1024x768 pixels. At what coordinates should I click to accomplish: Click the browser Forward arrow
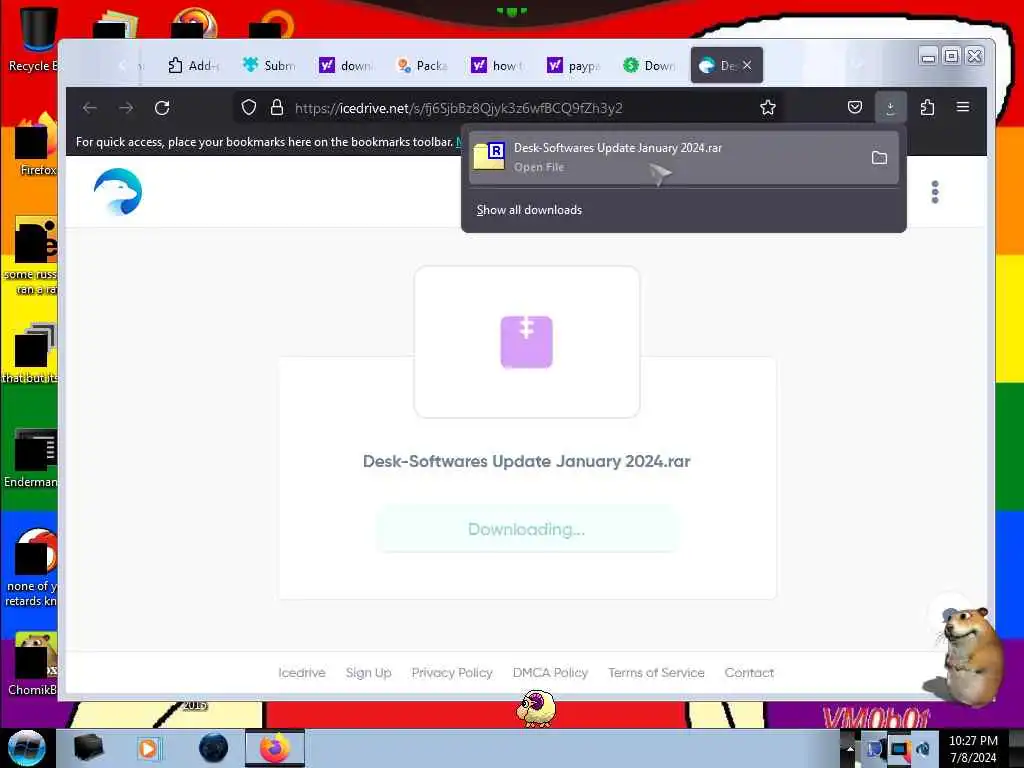(126, 108)
